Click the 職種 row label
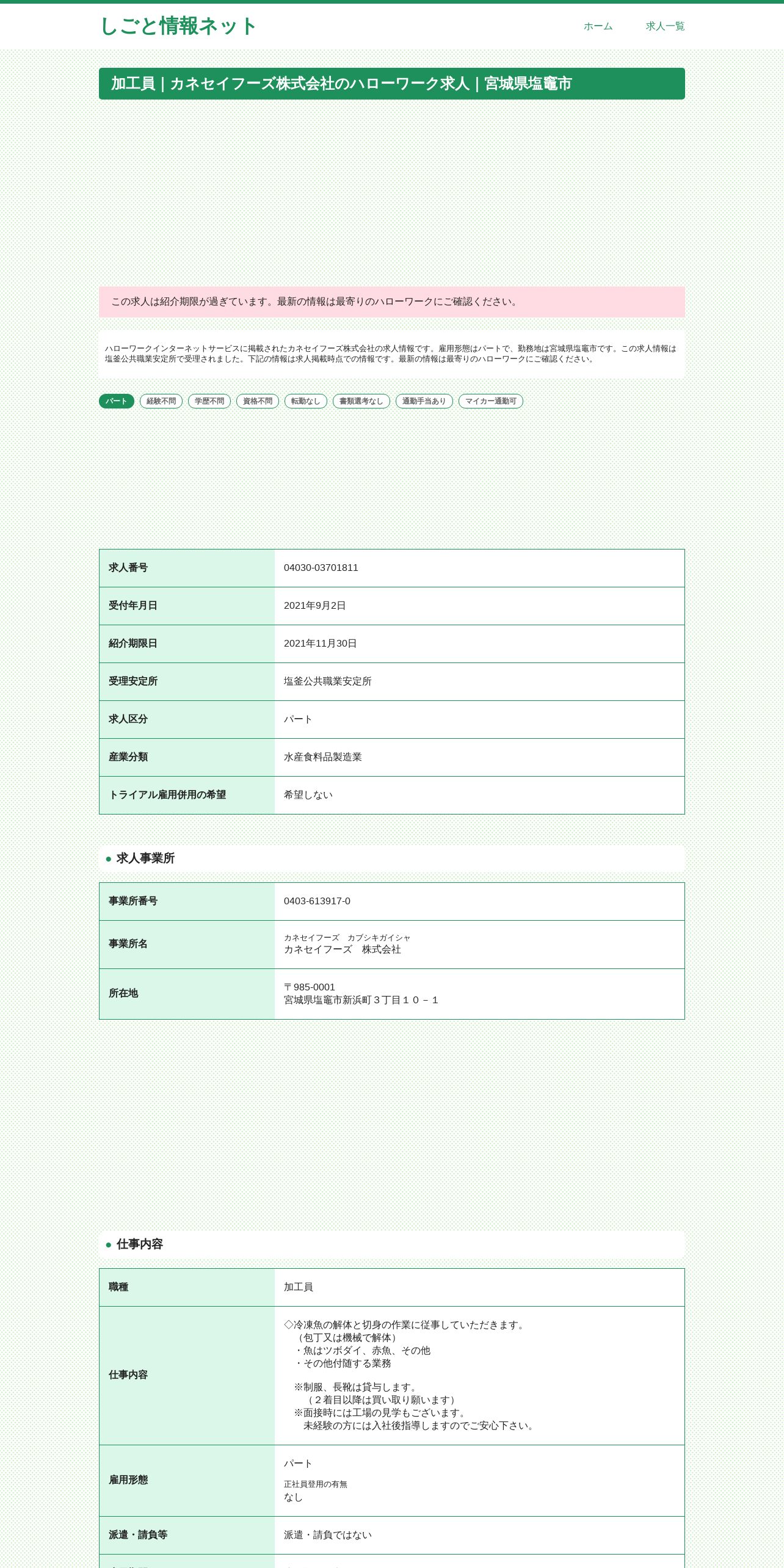 coord(118,1287)
